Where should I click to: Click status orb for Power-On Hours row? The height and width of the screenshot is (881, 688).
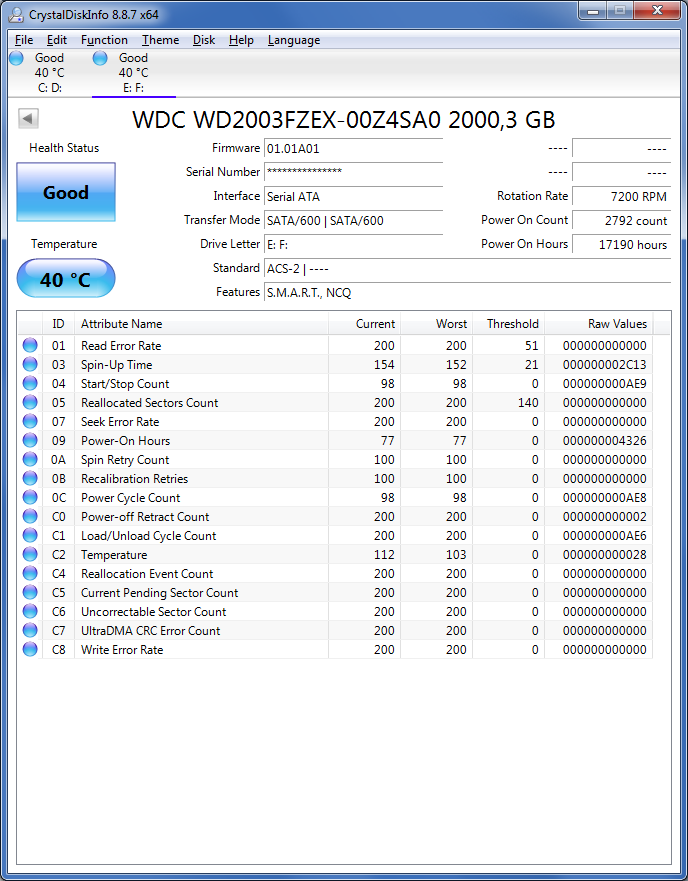(x=30, y=440)
